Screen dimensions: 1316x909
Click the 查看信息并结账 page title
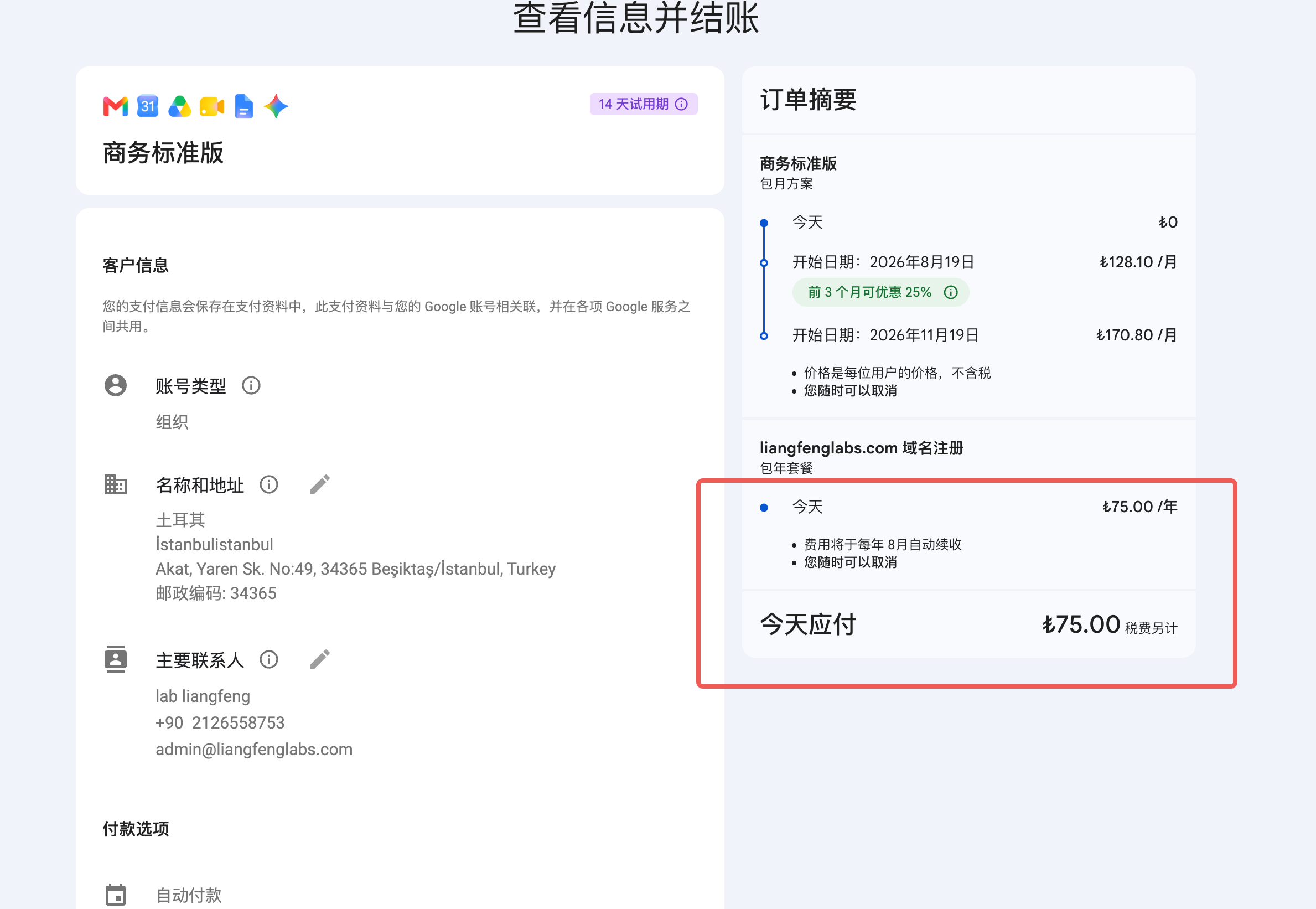coord(636,18)
